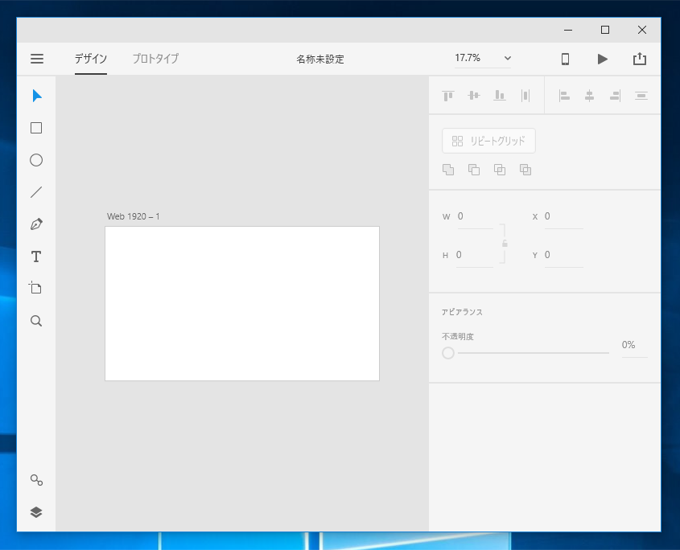Click the 名称未設定 document title
The height and width of the screenshot is (550, 680).
pos(320,59)
